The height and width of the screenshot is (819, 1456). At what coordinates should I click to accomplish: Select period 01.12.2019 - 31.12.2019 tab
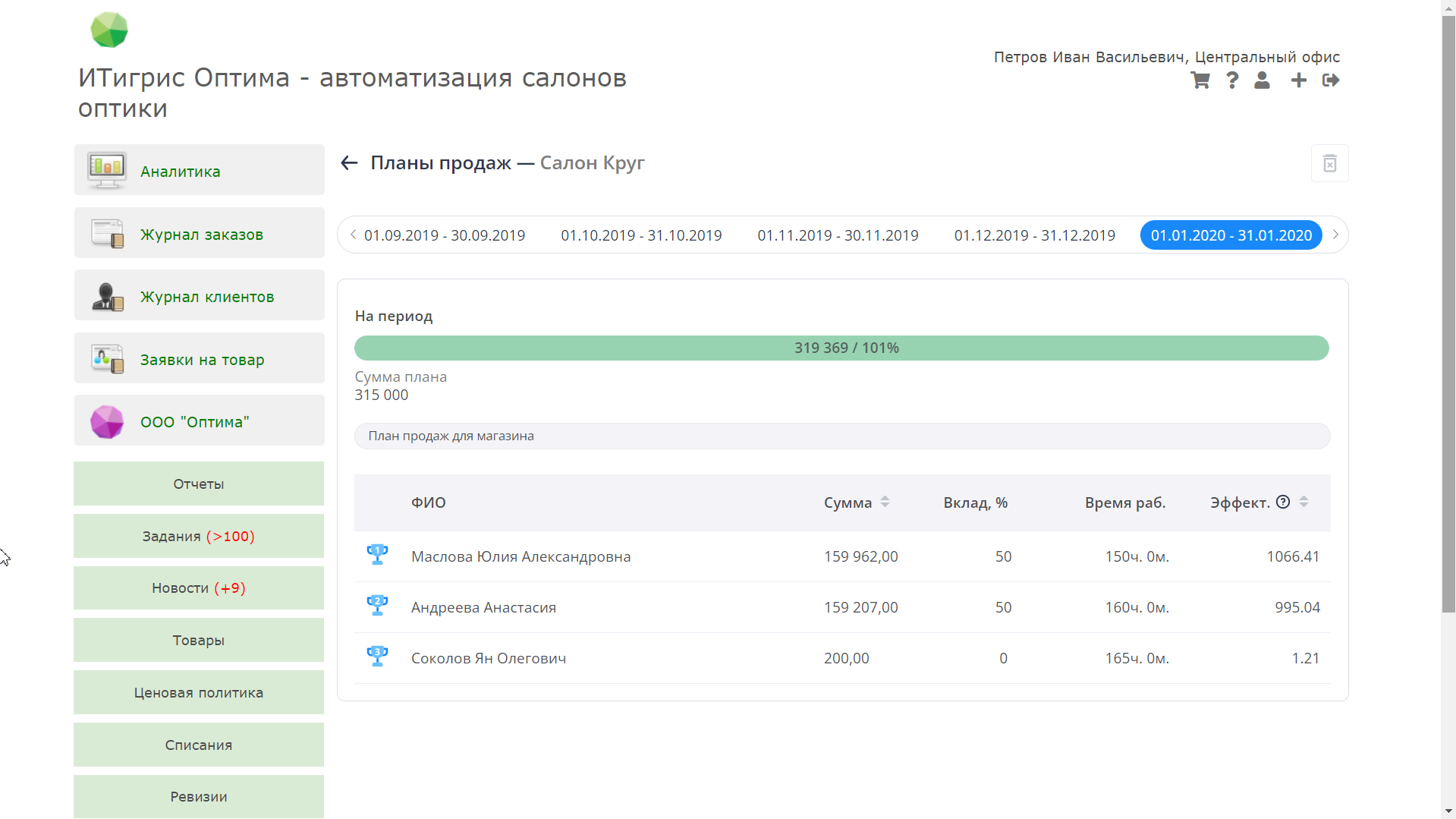tap(1034, 235)
